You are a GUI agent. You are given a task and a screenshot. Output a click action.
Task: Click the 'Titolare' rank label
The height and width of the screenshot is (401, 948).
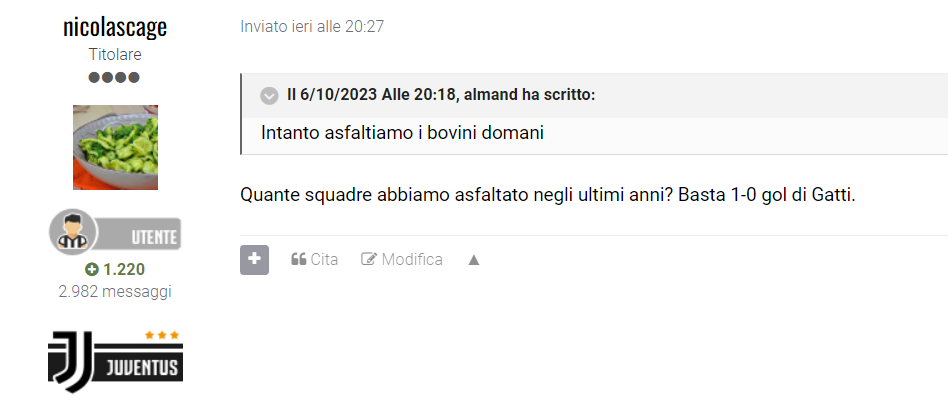coord(115,54)
